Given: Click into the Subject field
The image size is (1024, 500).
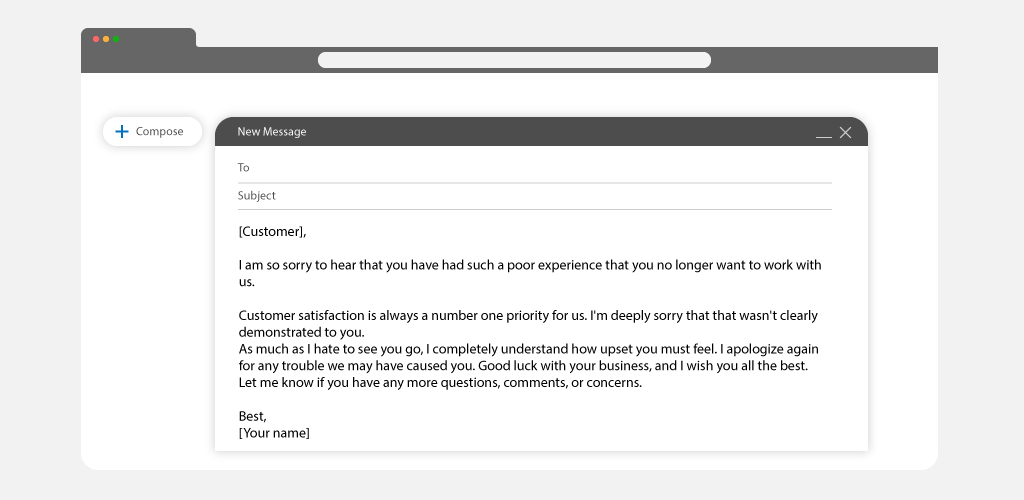Looking at the screenshot, I should coord(534,196).
